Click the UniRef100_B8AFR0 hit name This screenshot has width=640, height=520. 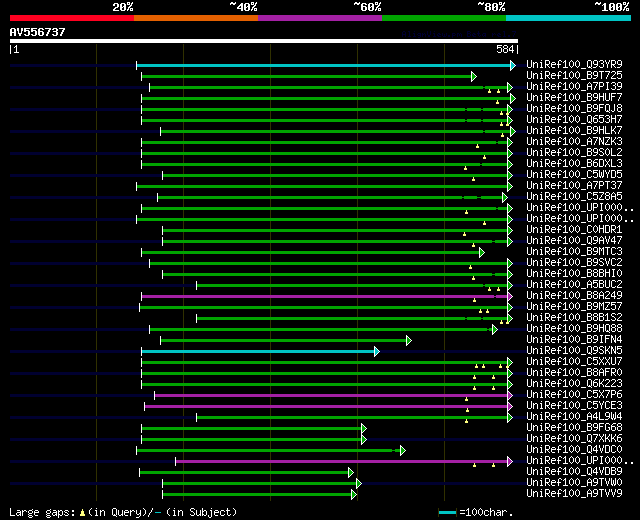574,373
